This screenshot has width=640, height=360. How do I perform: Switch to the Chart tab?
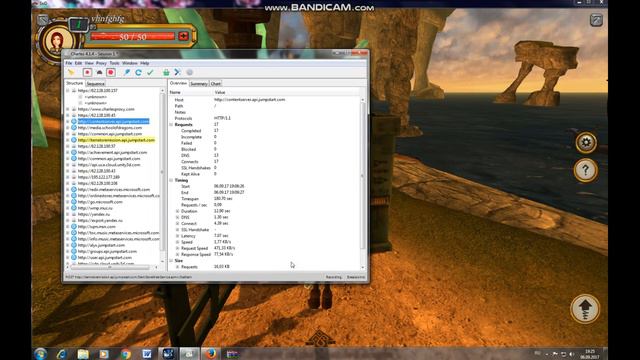(216, 84)
